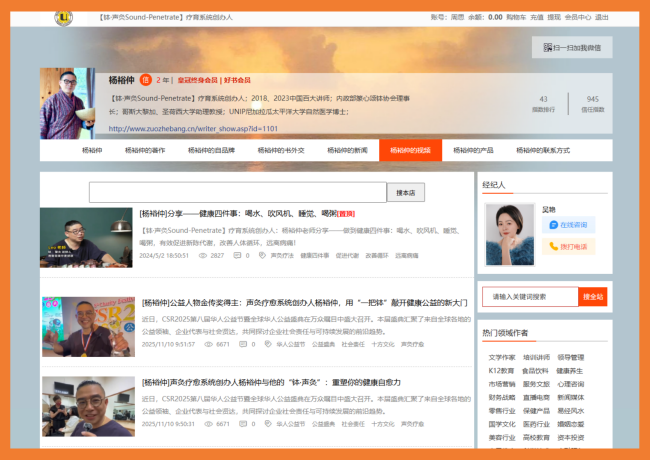The height and width of the screenshot is (460, 650).
Task: Open the 杨裕仲的新闻 tab
Action: click(346, 150)
